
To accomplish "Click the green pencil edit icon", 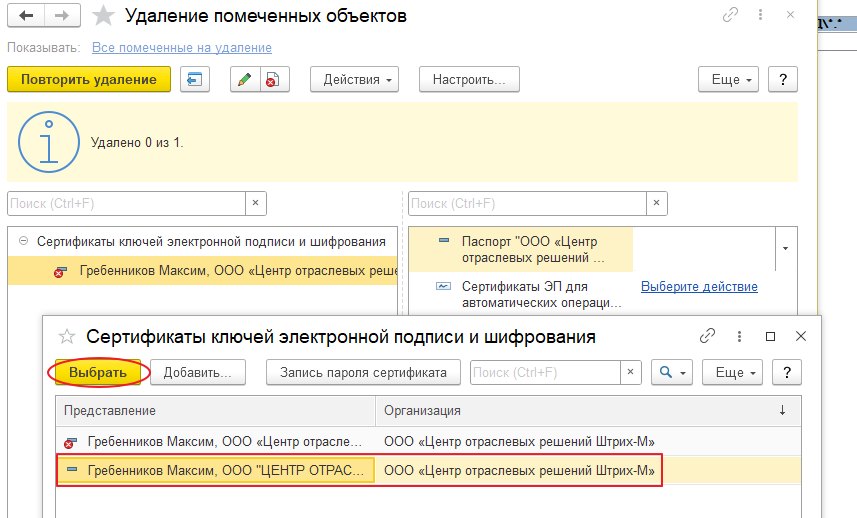I will 245,79.
